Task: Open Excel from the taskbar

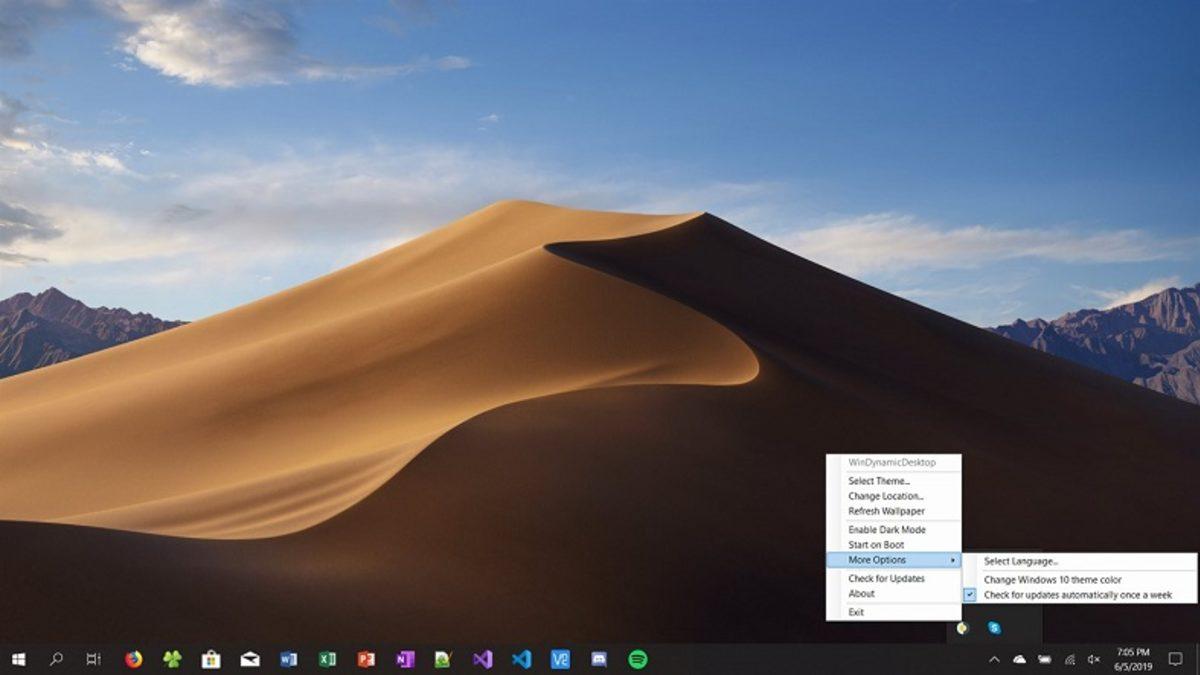Action: [x=325, y=659]
